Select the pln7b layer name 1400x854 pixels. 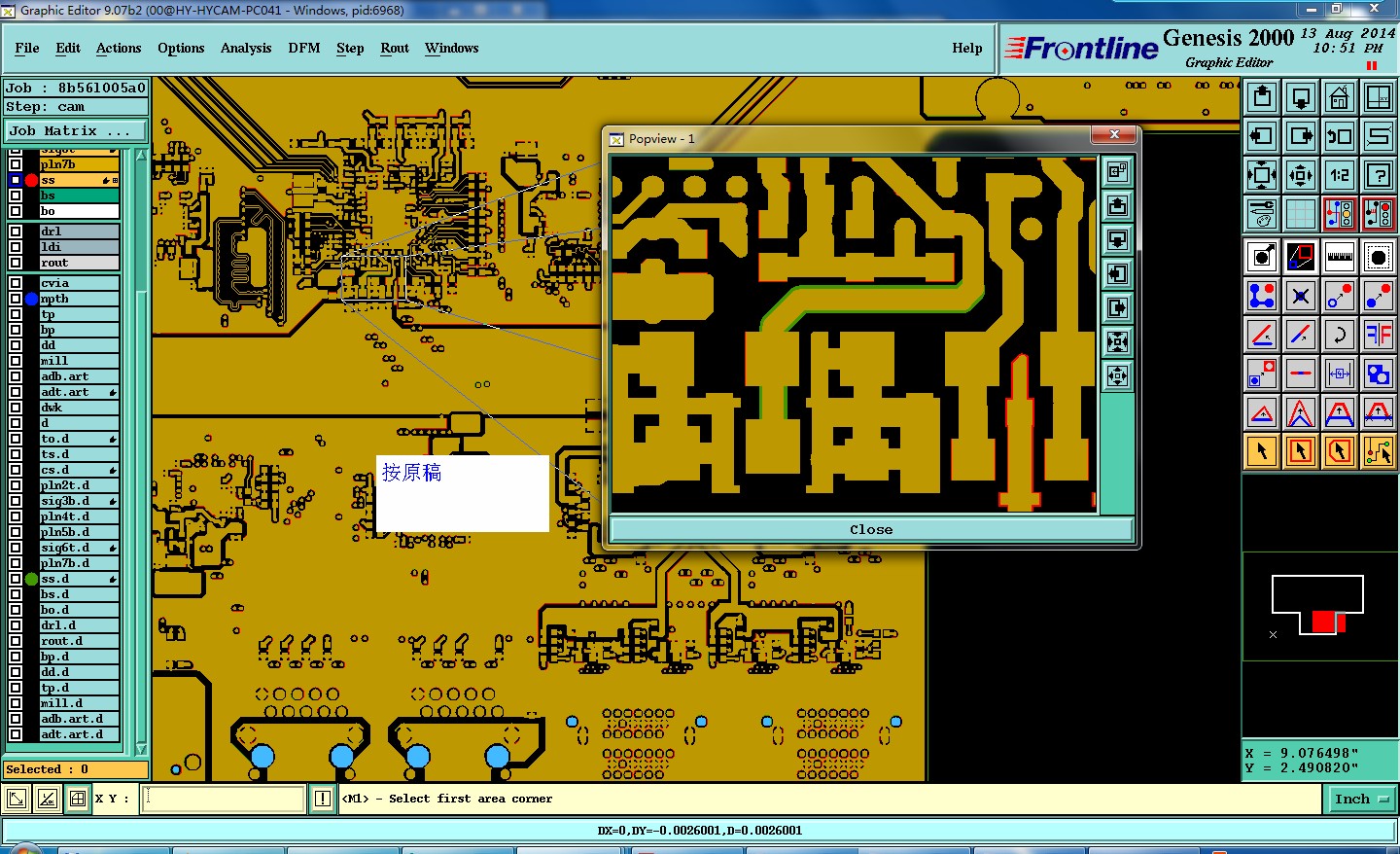click(79, 164)
